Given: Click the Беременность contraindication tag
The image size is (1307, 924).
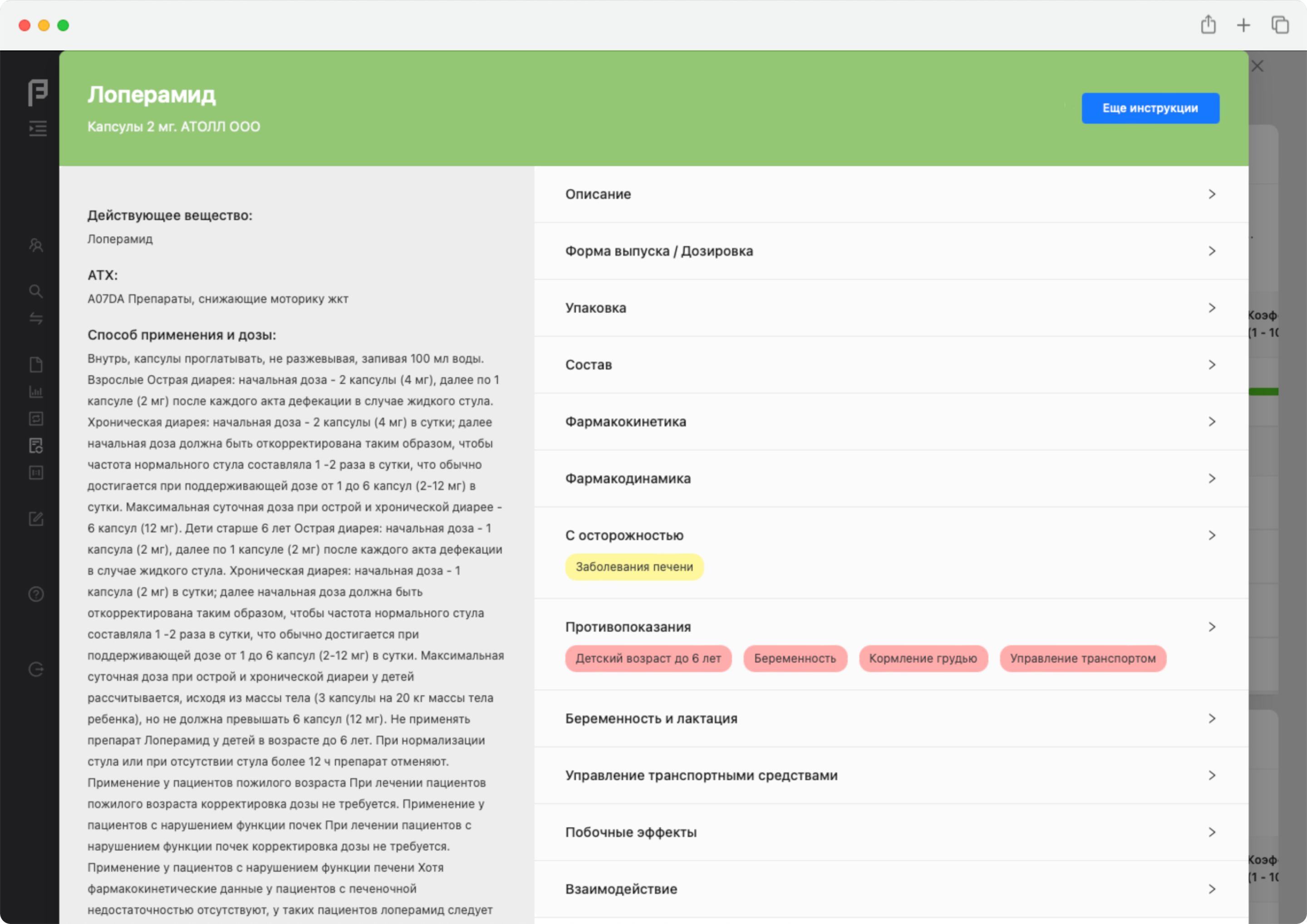Looking at the screenshot, I should [x=795, y=659].
